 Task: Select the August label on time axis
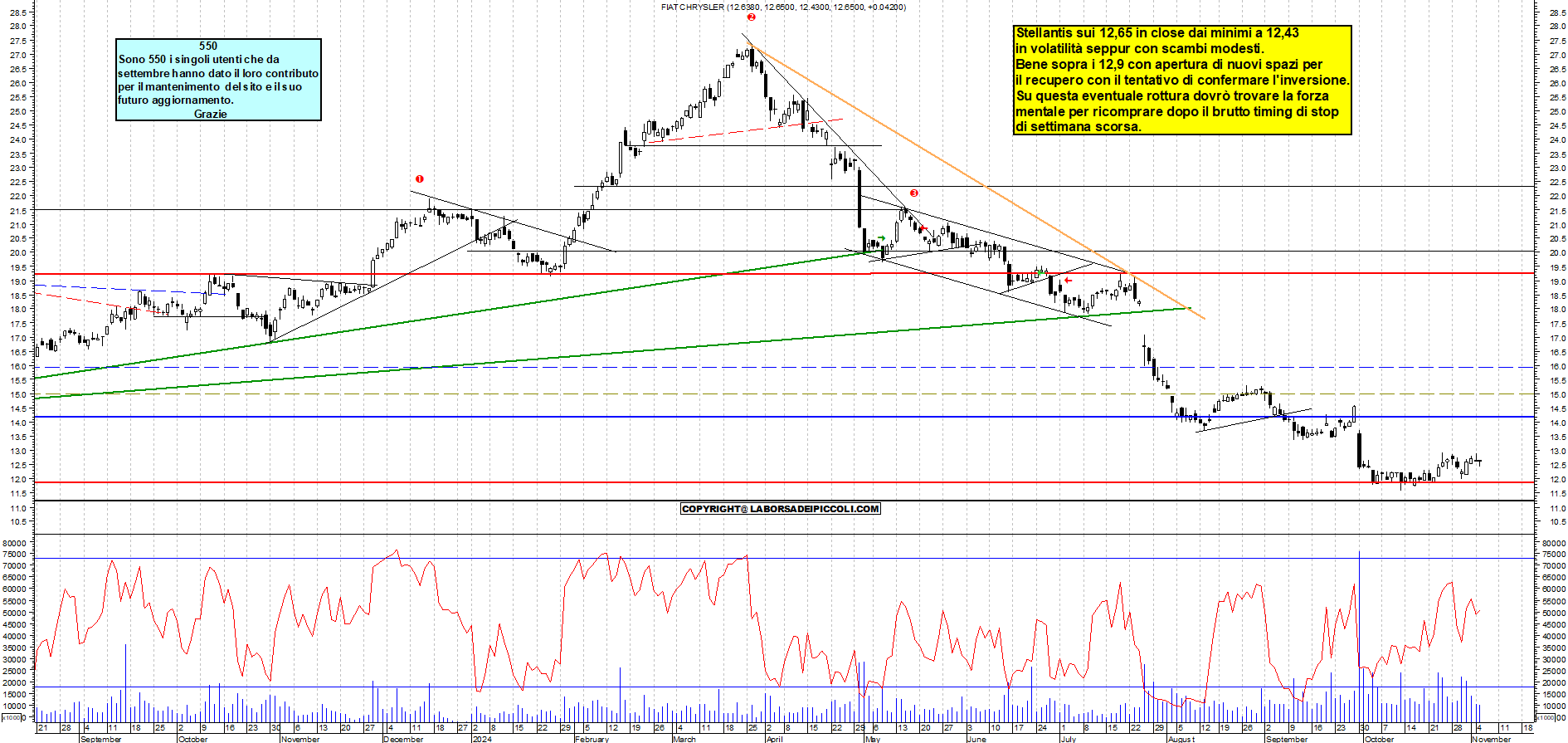[1181, 739]
